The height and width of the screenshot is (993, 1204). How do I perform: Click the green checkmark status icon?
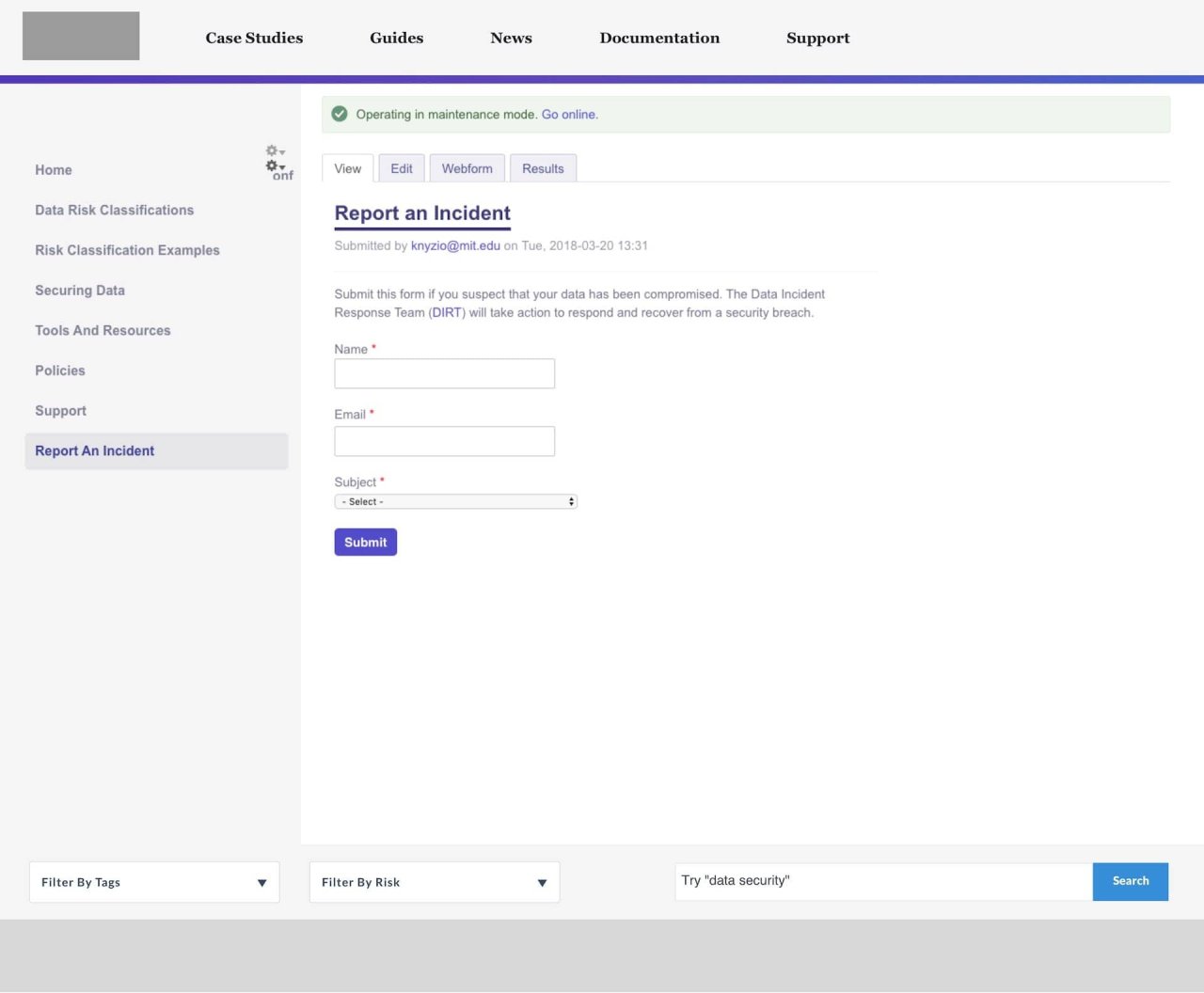click(x=340, y=115)
